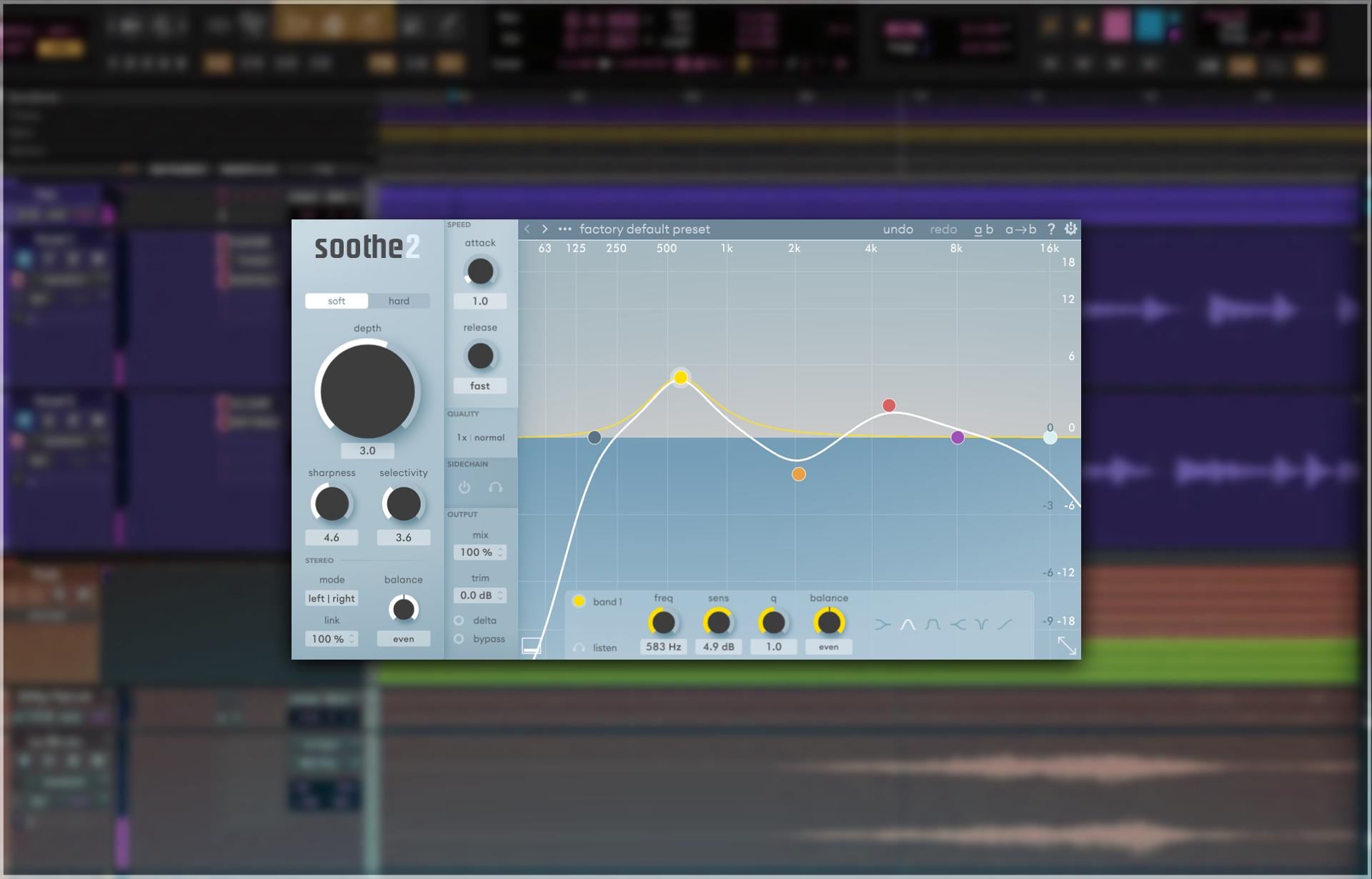The width and height of the screenshot is (1372, 879).
Task: Load the previous preset with the left chevron
Action: tap(527, 229)
